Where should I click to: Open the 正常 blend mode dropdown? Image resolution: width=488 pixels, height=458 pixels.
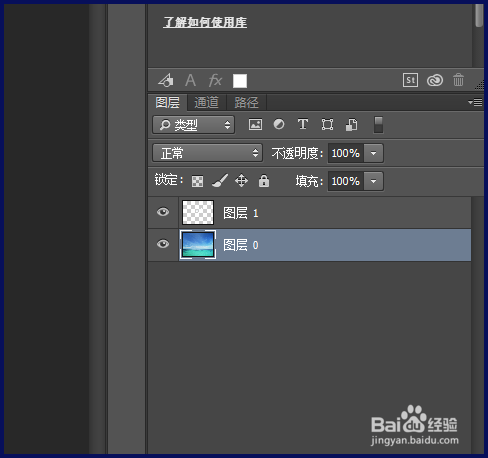(207, 153)
